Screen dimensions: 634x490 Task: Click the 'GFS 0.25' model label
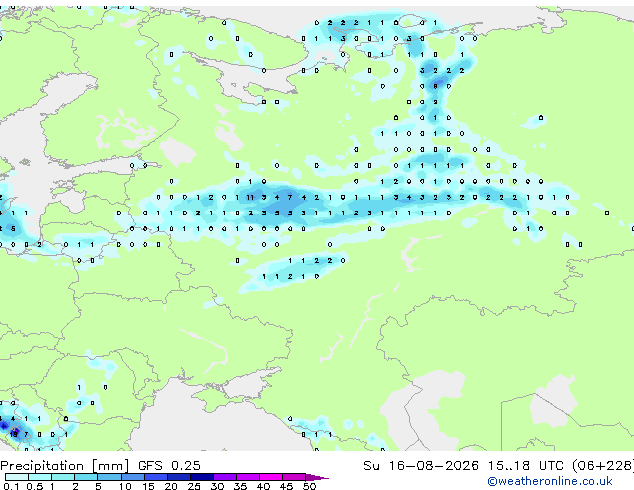pos(169,466)
